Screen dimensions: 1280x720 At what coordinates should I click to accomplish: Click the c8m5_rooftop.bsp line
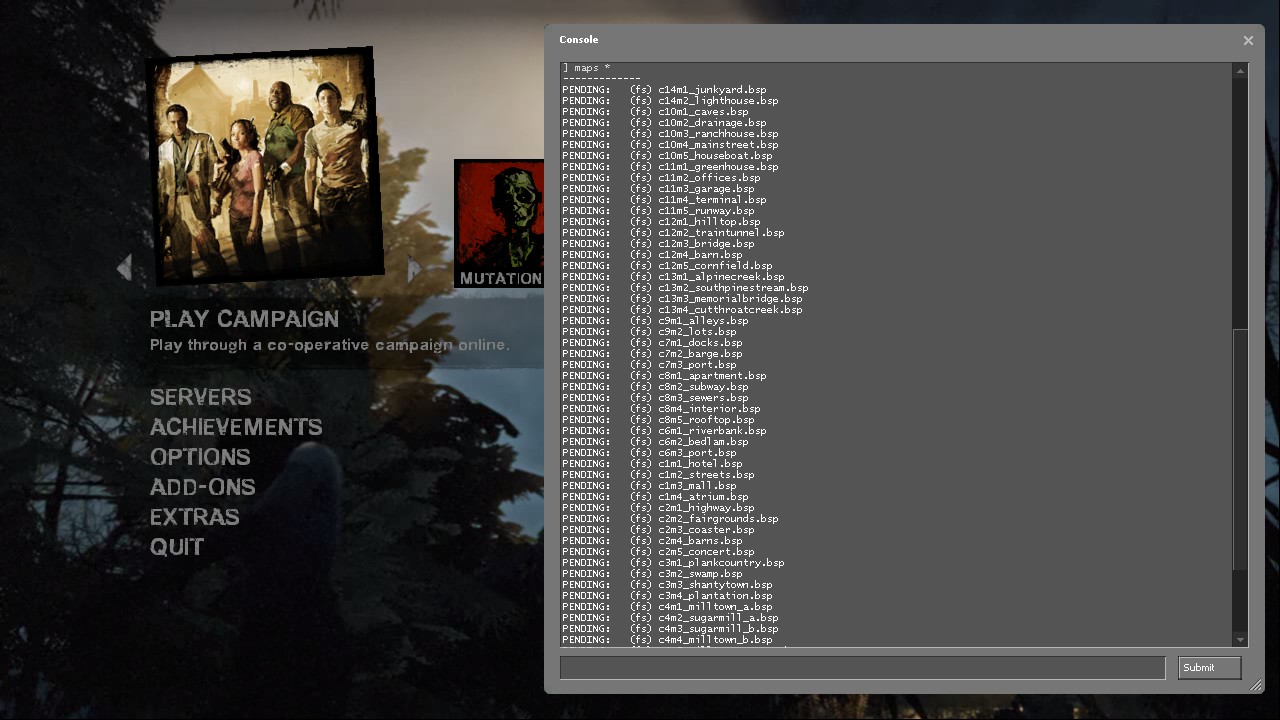click(x=658, y=420)
